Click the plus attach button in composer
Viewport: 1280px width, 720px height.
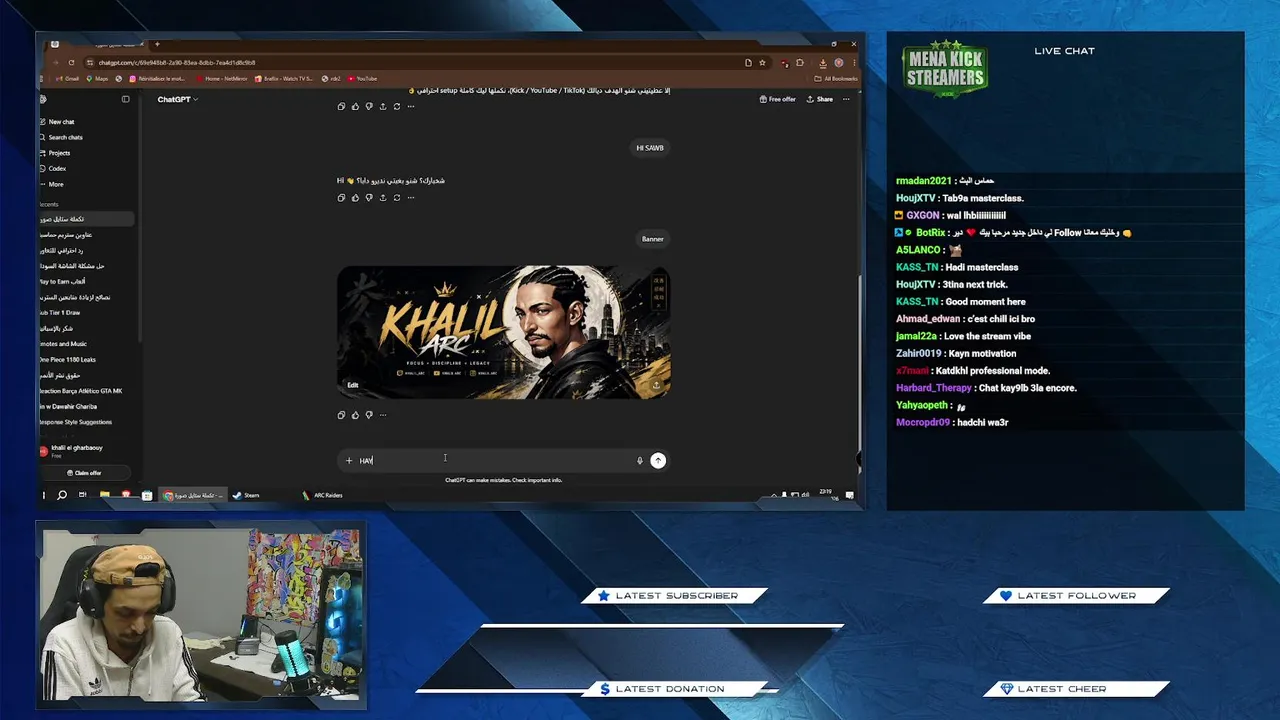[349, 461]
